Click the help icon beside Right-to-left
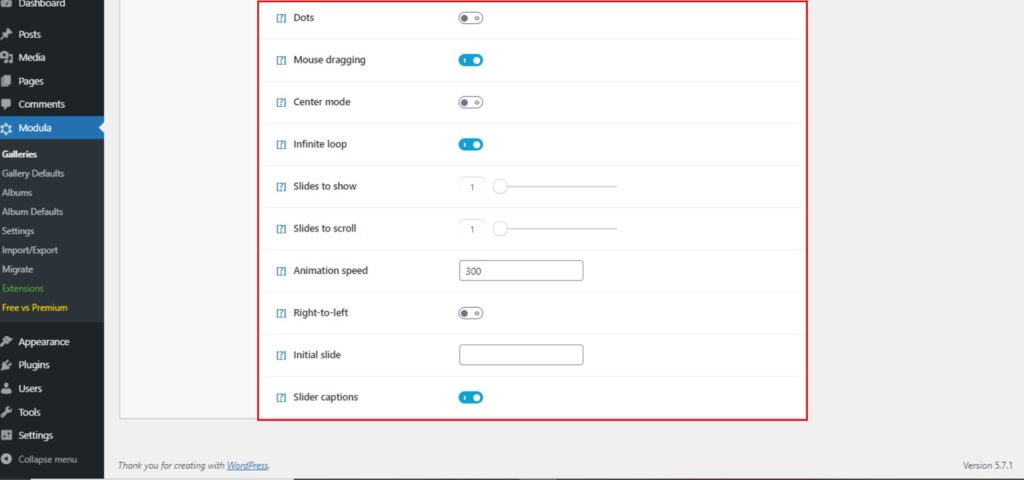The height and width of the screenshot is (480, 1024). [x=281, y=313]
